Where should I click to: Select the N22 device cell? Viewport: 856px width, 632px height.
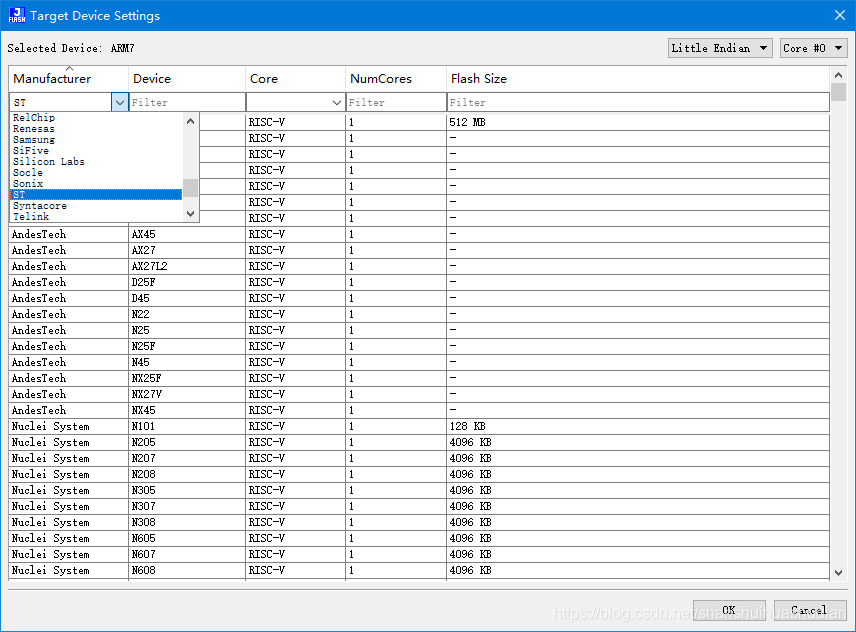(x=187, y=314)
